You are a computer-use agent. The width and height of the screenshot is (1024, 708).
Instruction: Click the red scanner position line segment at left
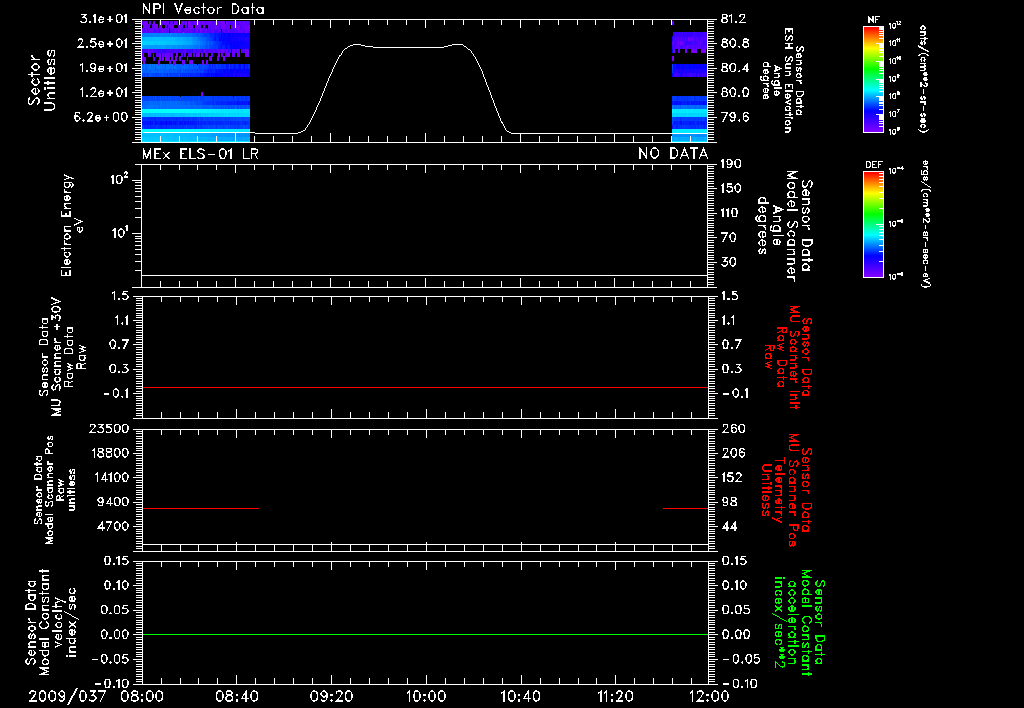click(x=200, y=508)
